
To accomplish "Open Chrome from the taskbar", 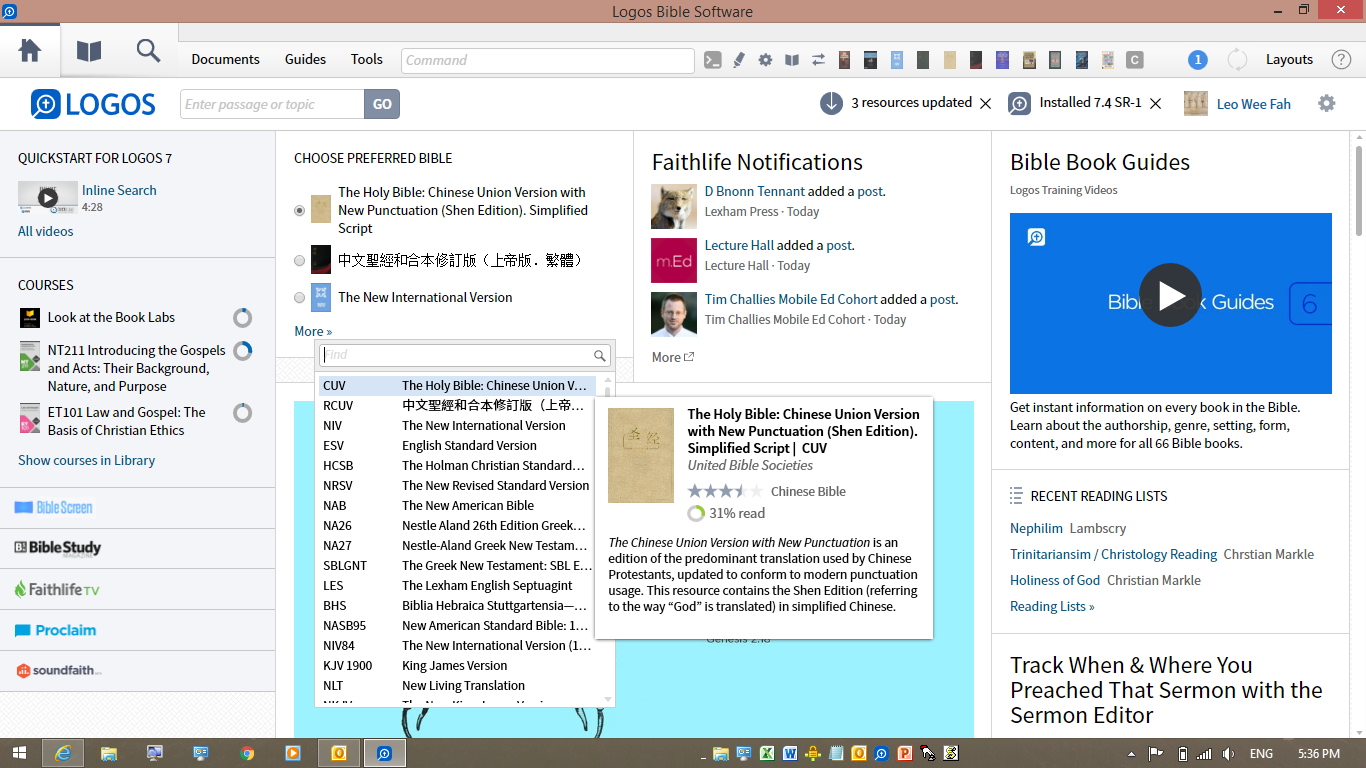I will click(247, 753).
